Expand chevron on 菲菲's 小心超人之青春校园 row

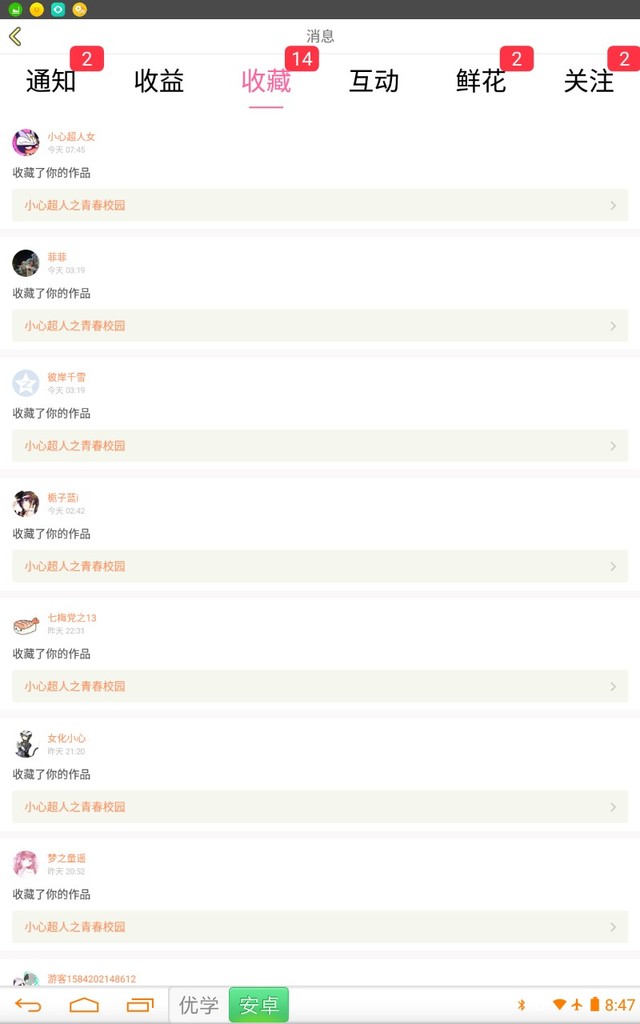click(x=613, y=326)
